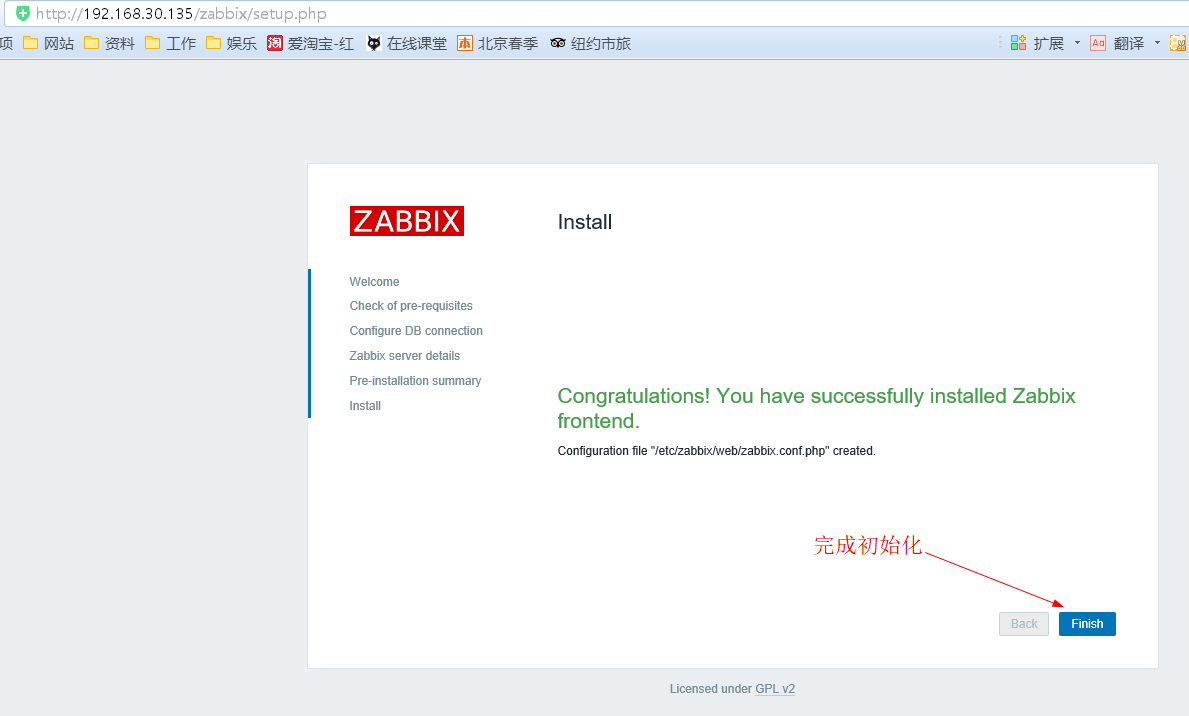Select Pre-installation summary step
Image resolution: width=1189 pixels, height=716 pixels.
[x=415, y=381]
